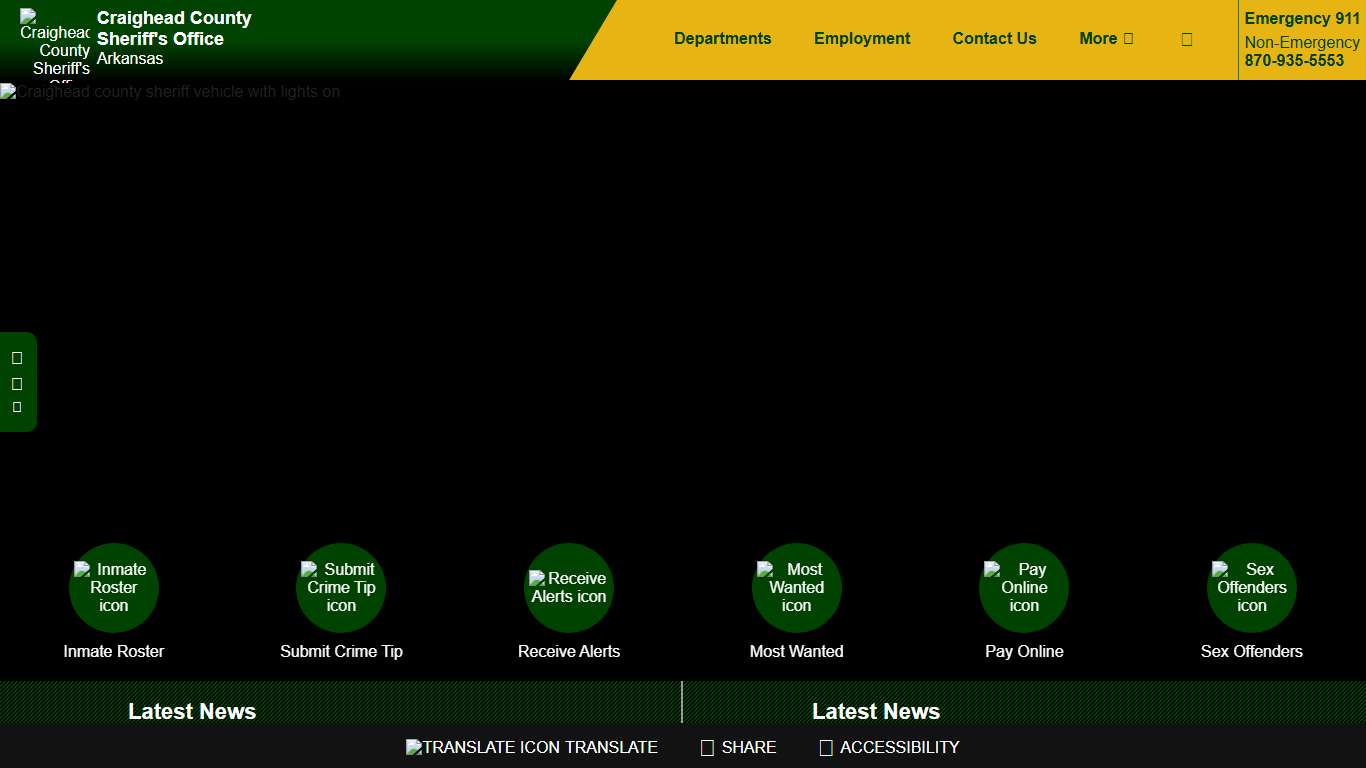Open the Departments menu
1366x768 pixels.
pyautogui.click(x=722, y=39)
